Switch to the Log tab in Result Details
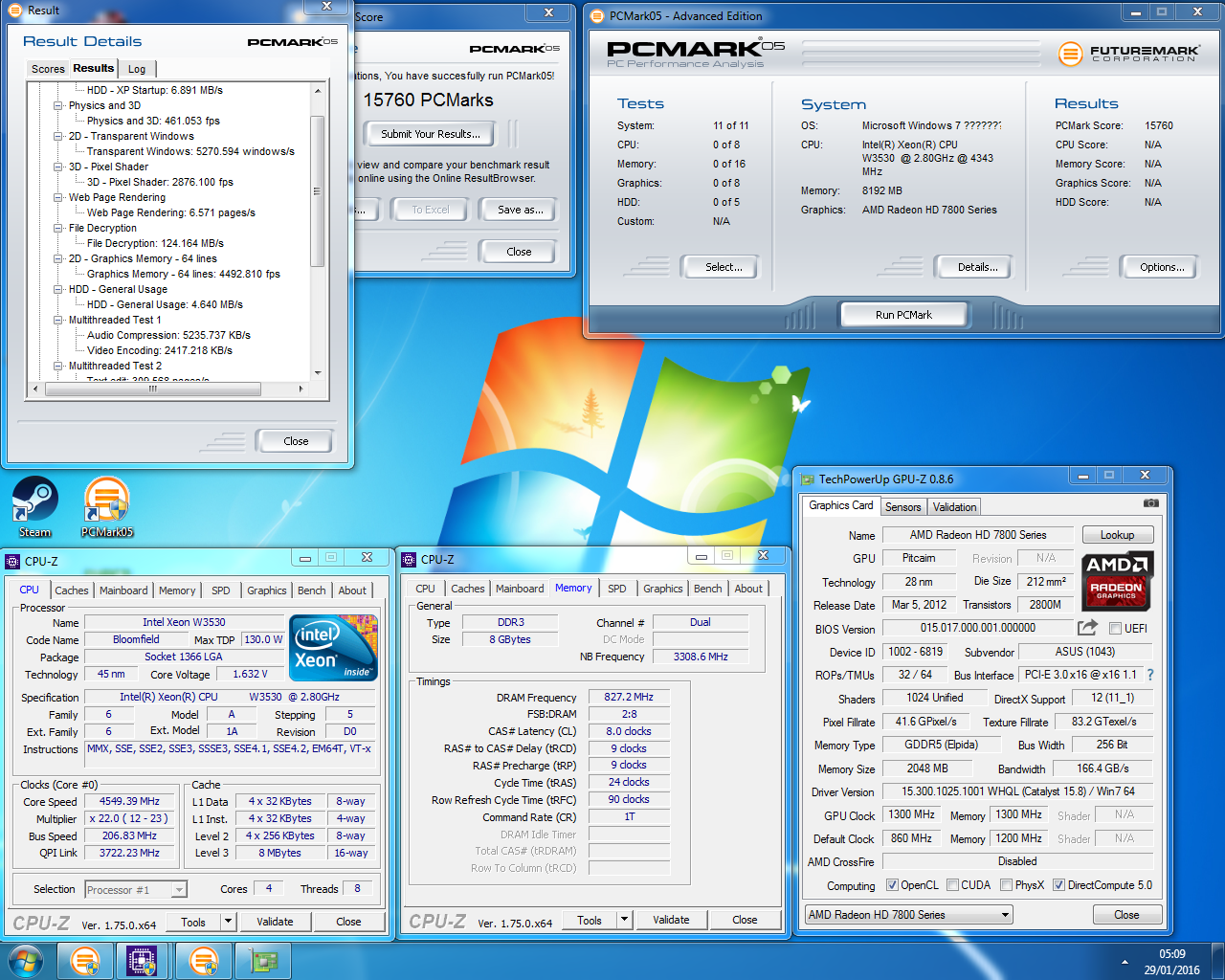 pyautogui.click(x=137, y=69)
